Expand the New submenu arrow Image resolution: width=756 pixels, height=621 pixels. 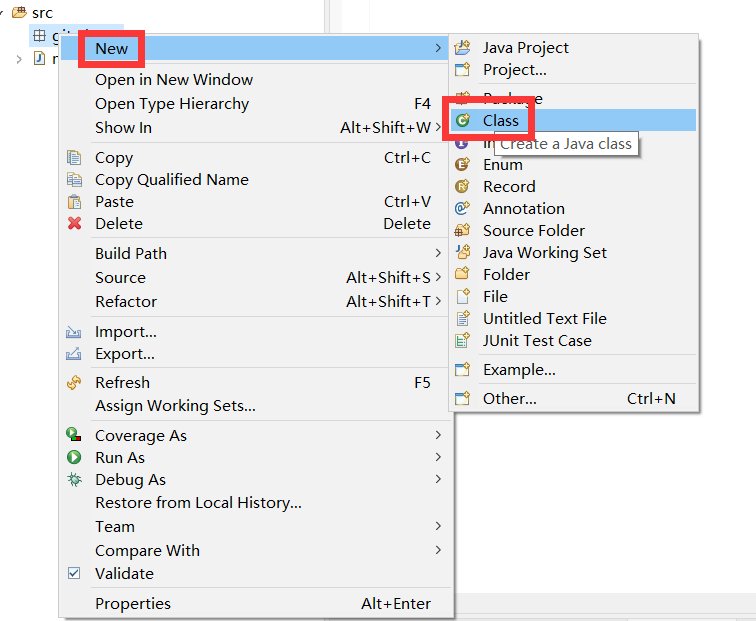pyautogui.click(x=438, y=48)
